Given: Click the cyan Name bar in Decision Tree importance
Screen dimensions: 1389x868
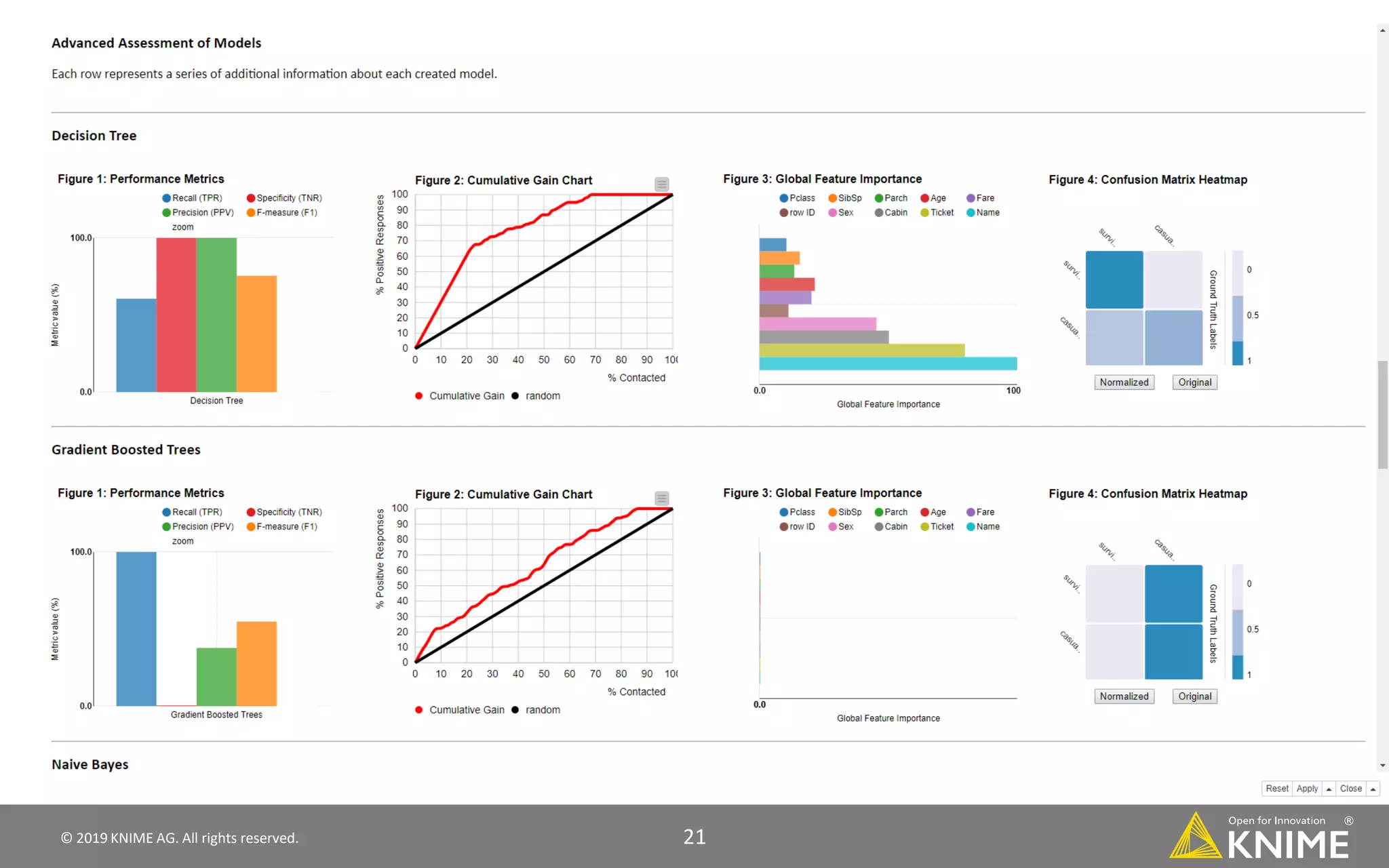Looking at the screenshot, I should click(888, 363).
